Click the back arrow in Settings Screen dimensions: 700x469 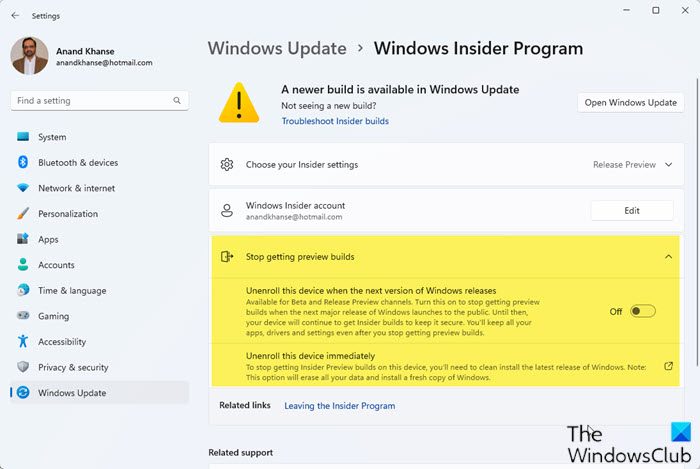[x=15, y=16]
